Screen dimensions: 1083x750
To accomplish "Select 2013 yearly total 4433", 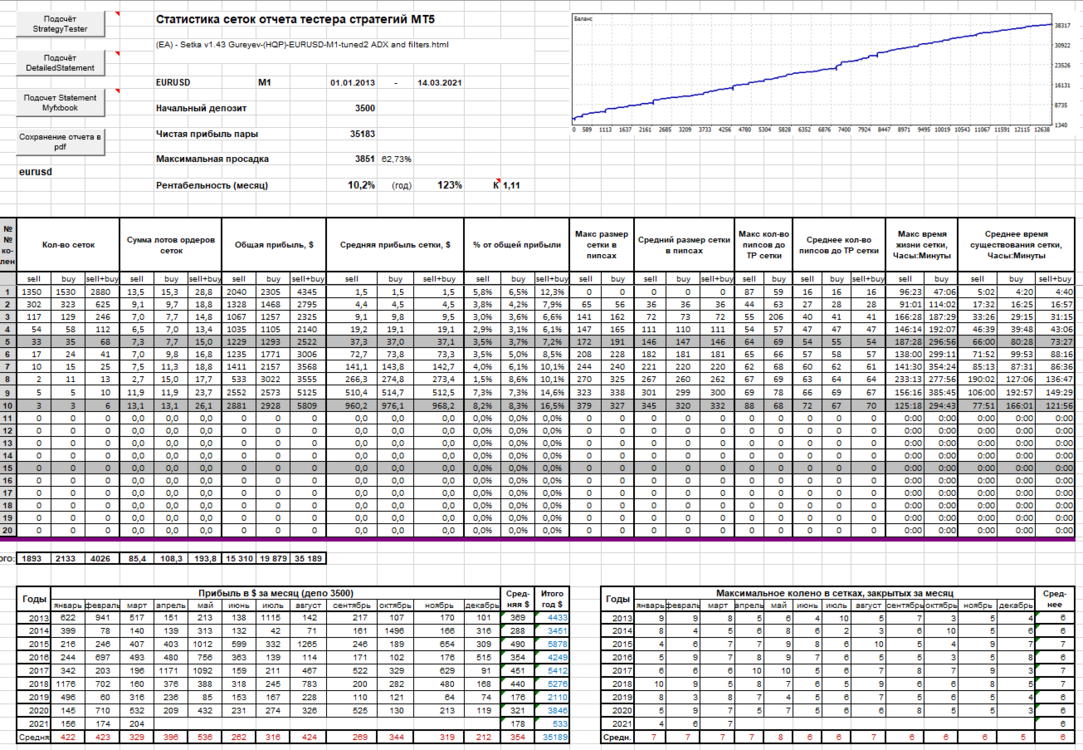I will (x=552, y=618).
